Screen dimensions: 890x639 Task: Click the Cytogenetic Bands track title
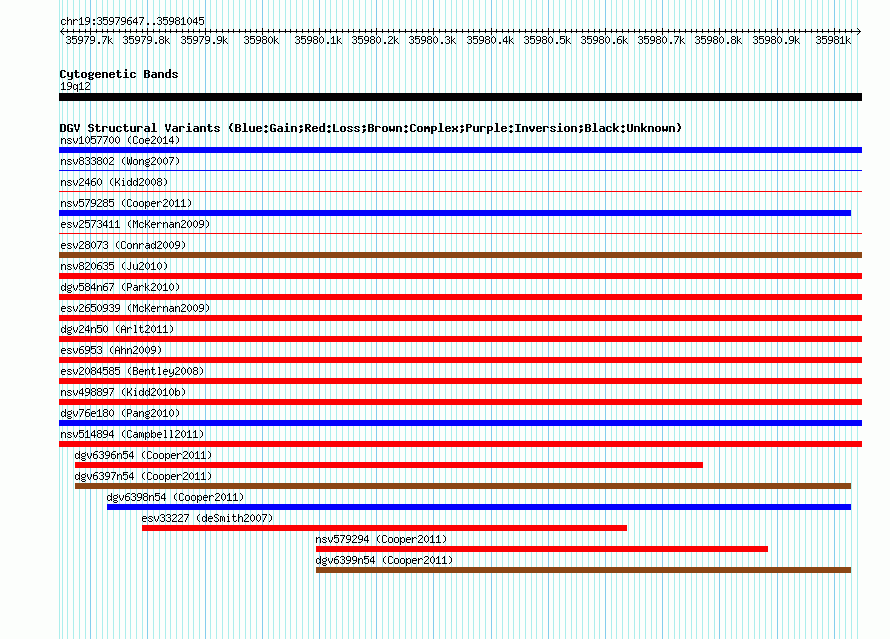pyautogui.click(x=119, y=74)
